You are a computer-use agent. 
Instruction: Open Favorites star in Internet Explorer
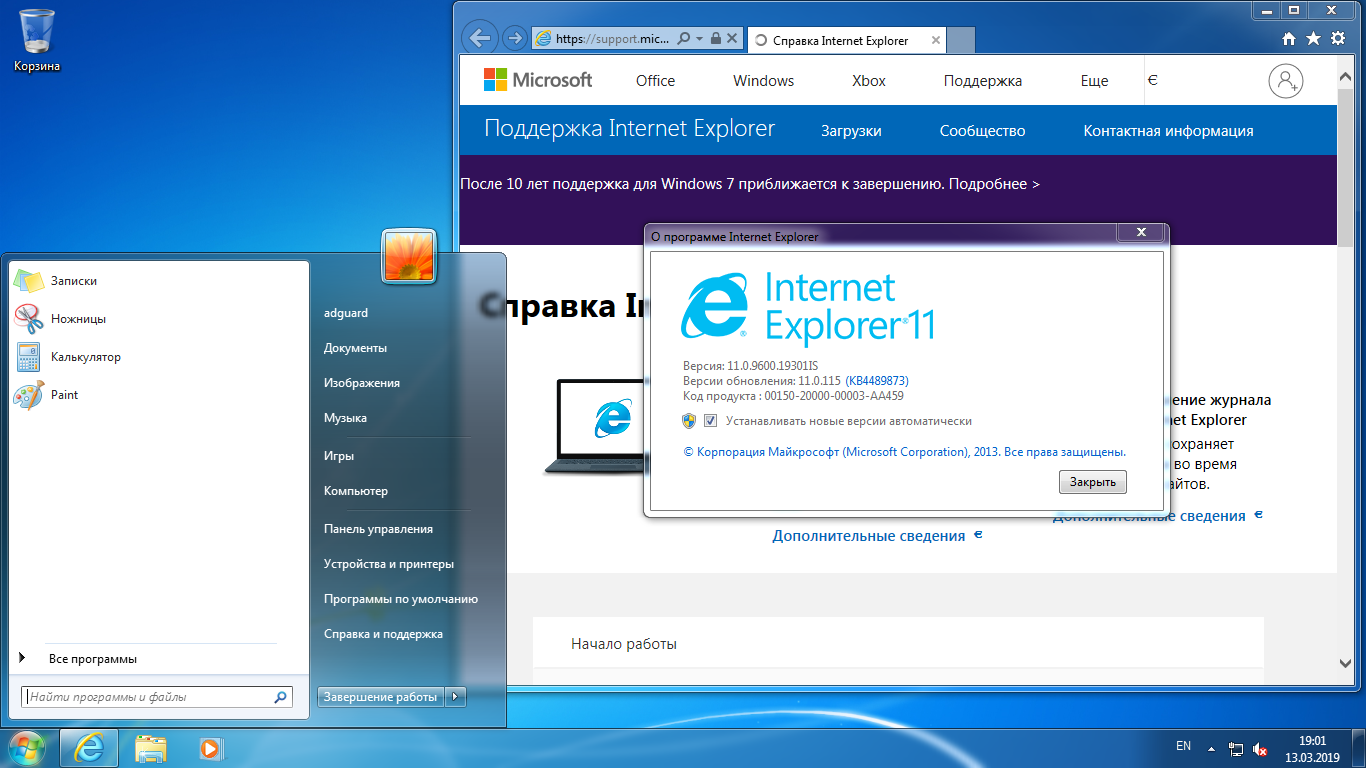pos(1314,39)
